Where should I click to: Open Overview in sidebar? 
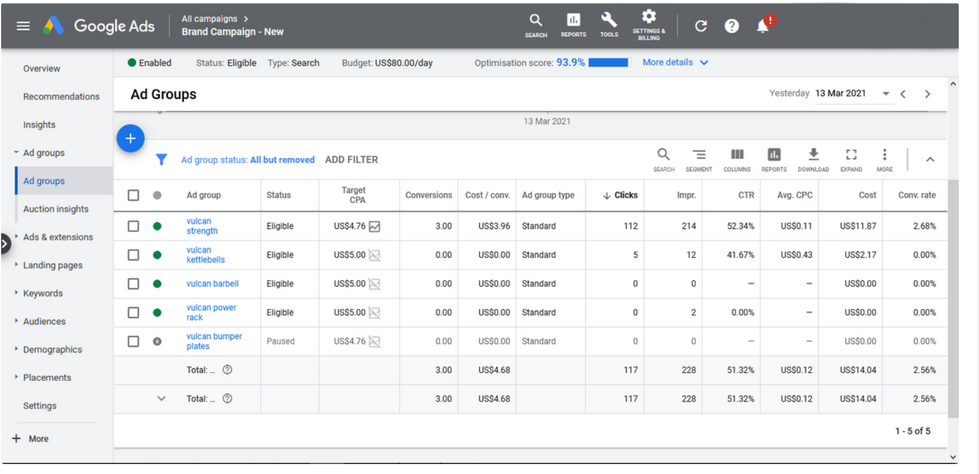tap(42, 69)
